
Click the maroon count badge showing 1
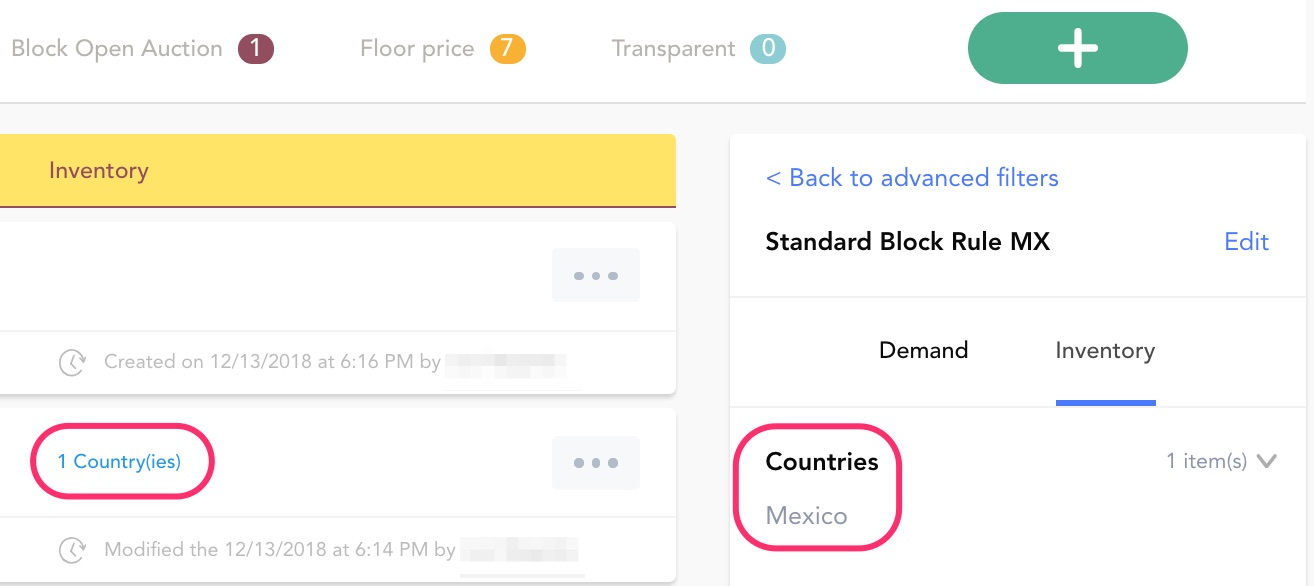coord(256,48)
